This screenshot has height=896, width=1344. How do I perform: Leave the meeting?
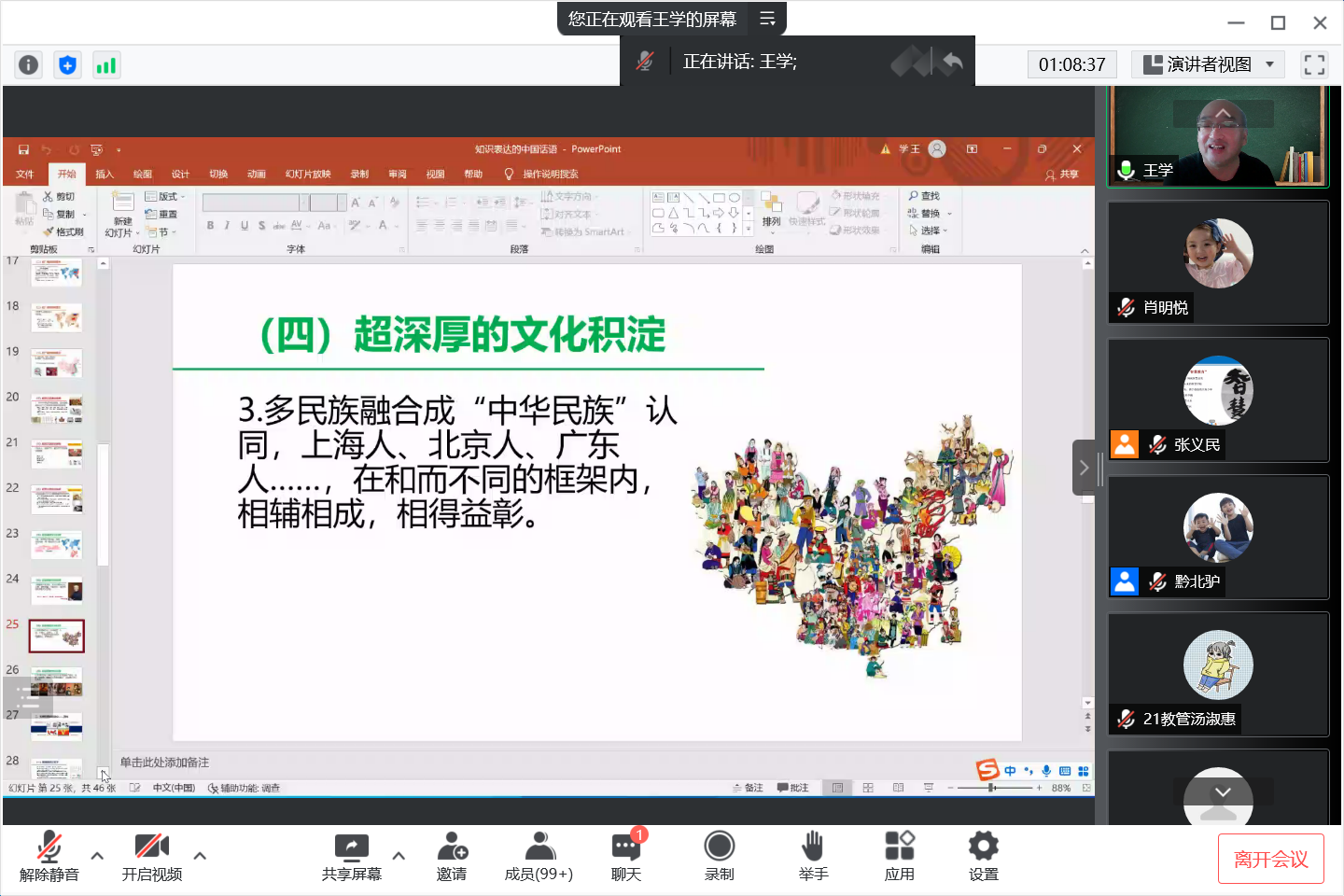[x=1270, y=859]
